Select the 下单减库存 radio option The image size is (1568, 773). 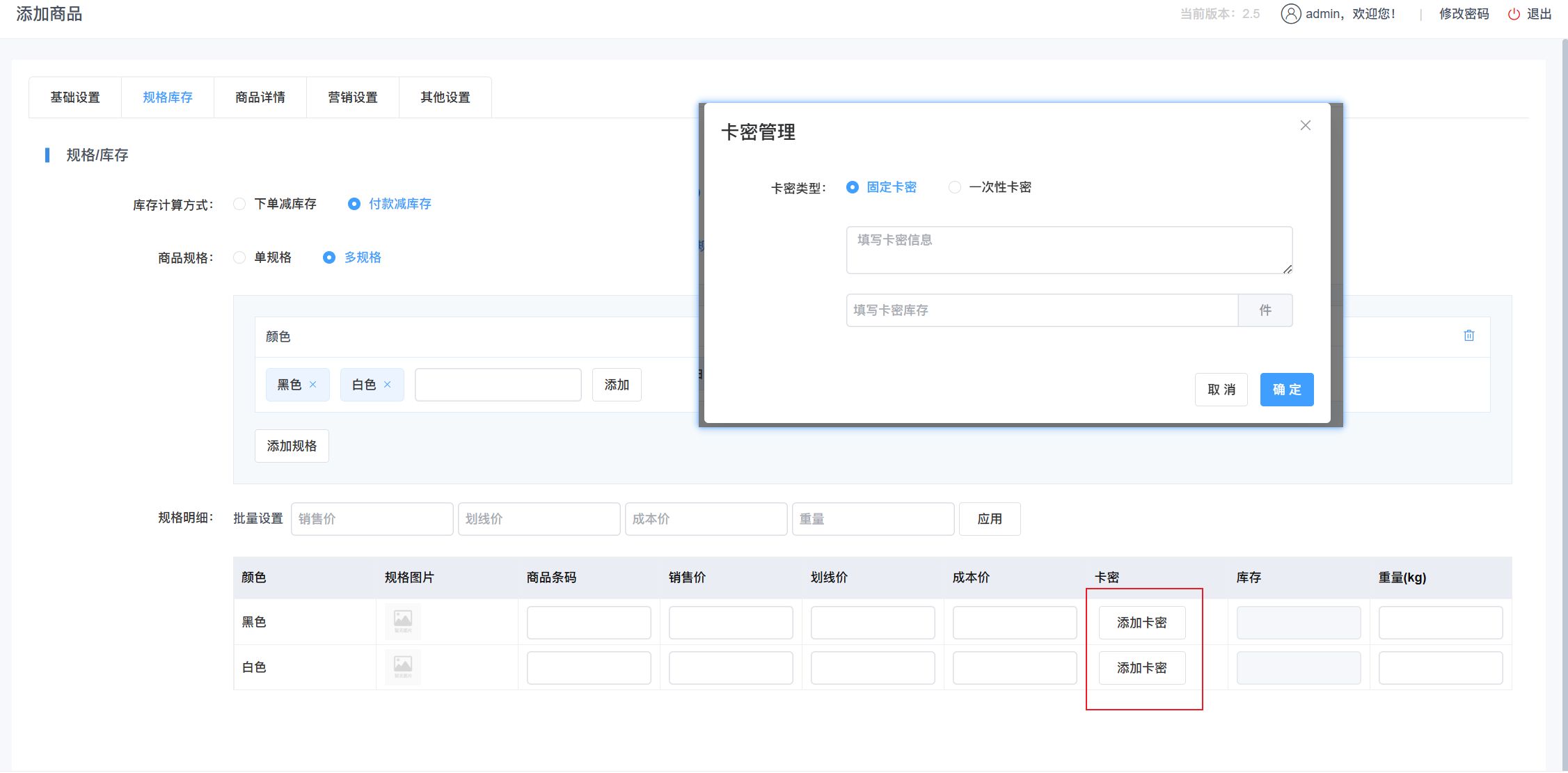pos(239,204)
